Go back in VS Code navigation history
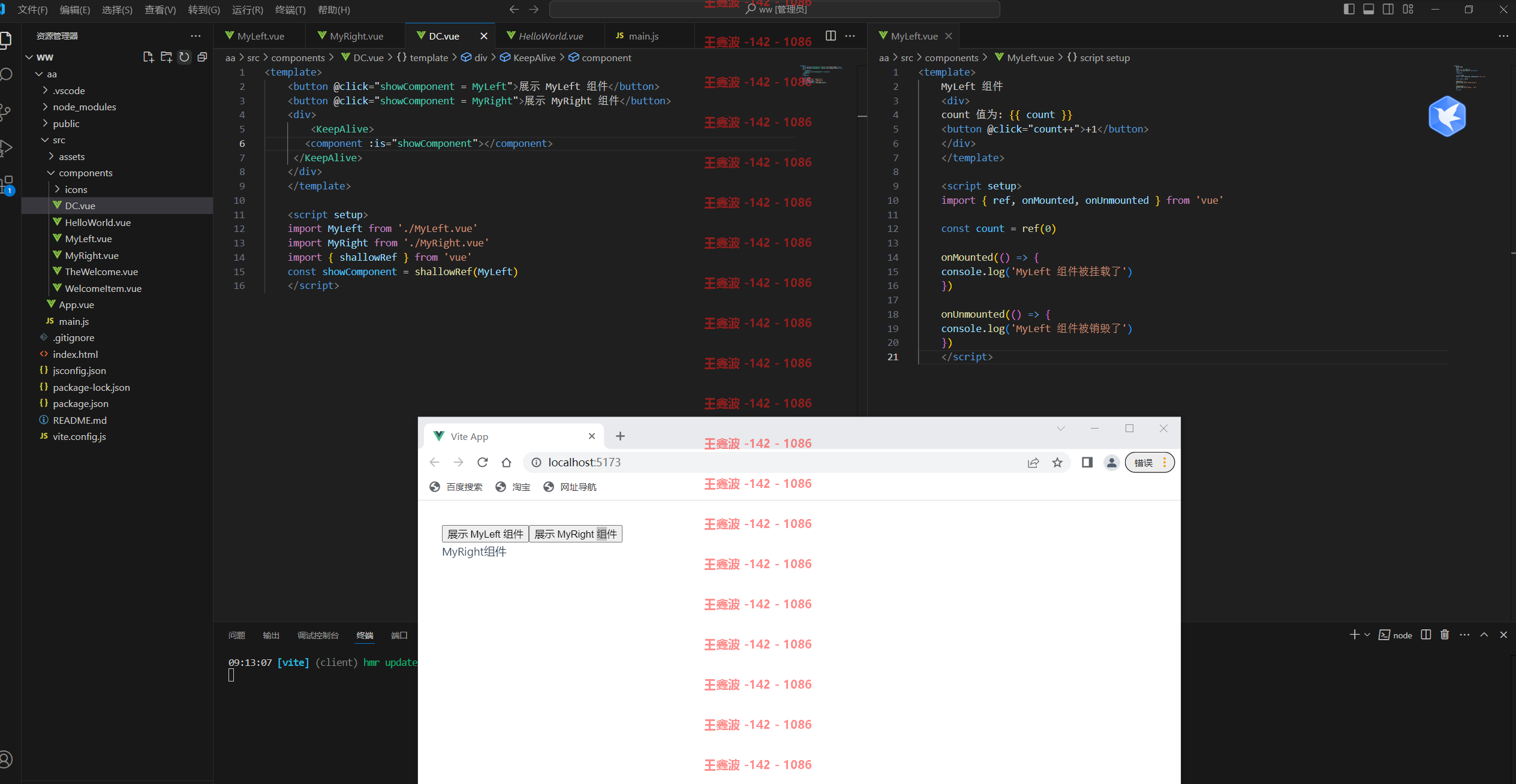Viewport: 1516px width, 784px height. (514, 9)
